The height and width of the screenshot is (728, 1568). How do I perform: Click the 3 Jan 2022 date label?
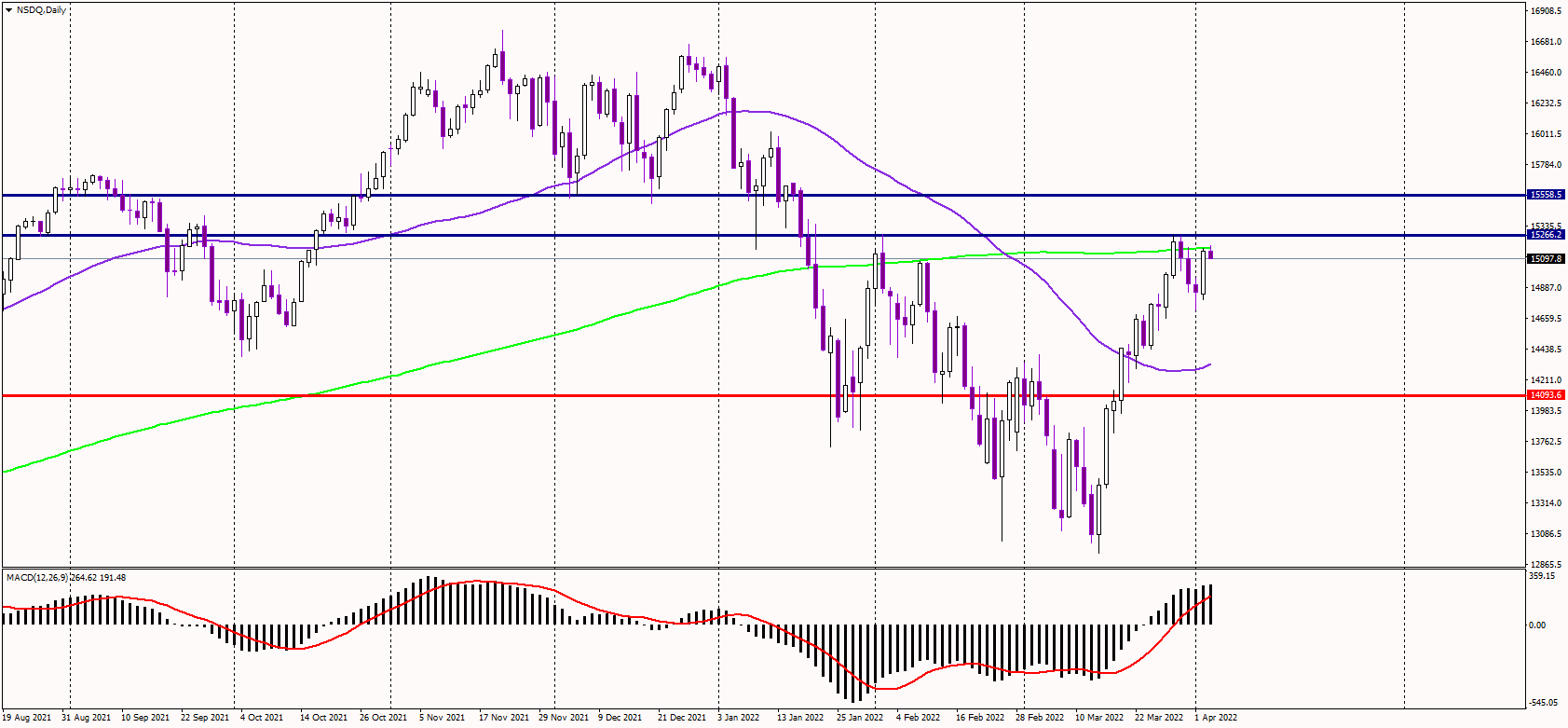pyautogui.click(x=739, y=718)
